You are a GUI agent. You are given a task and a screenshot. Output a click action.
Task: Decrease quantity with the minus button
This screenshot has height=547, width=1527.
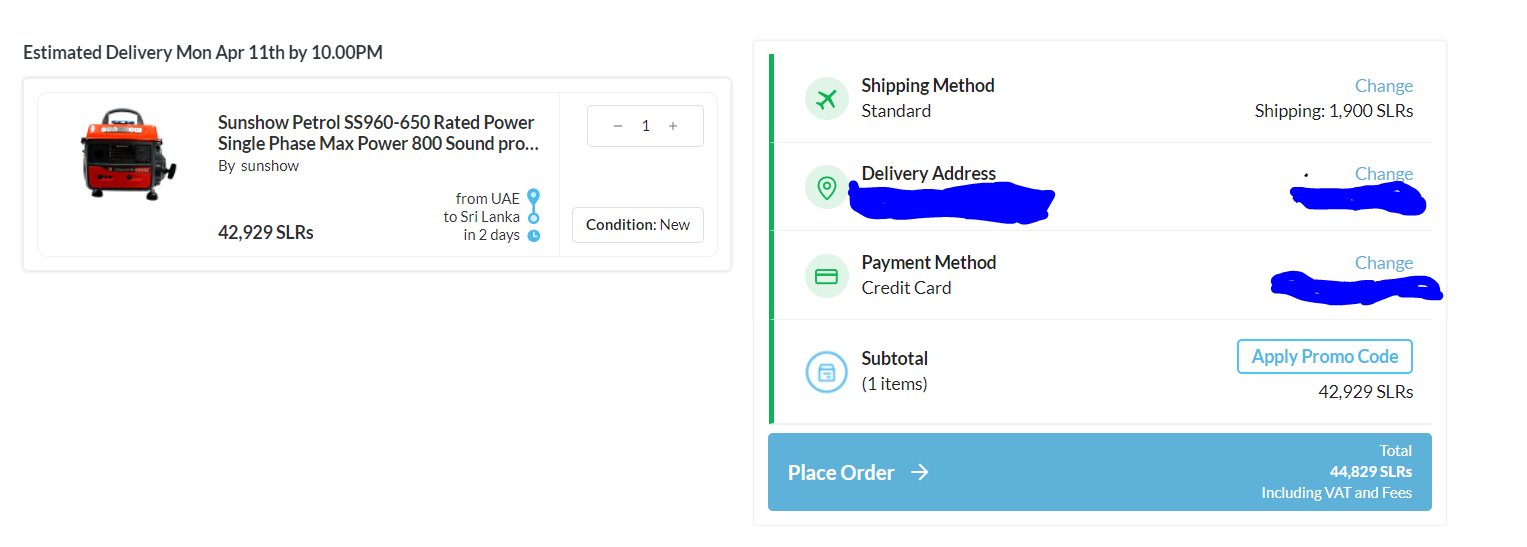(x=618, y=126)
